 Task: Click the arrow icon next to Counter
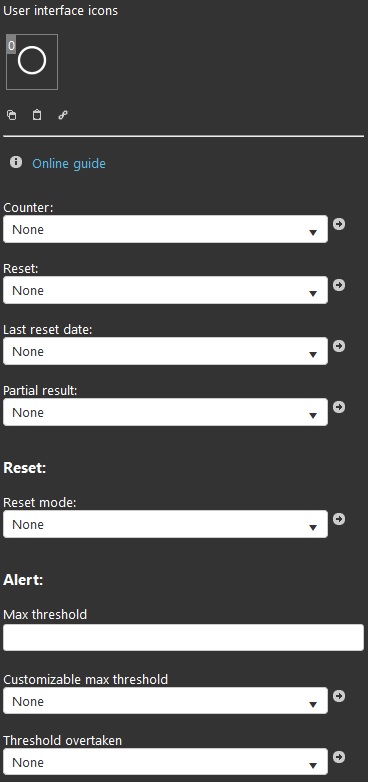(339, 224)
